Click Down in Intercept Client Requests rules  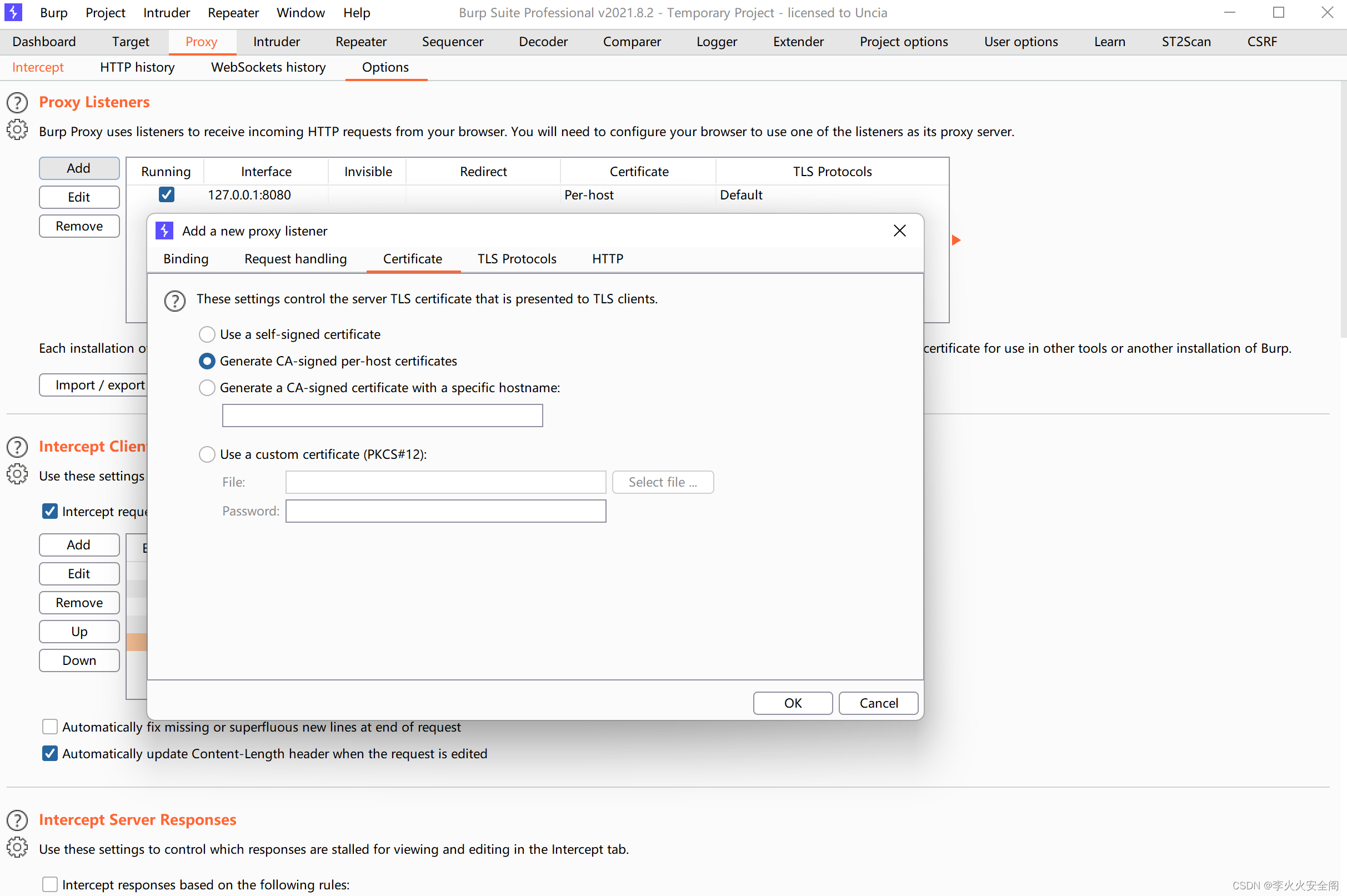[79, 660]
